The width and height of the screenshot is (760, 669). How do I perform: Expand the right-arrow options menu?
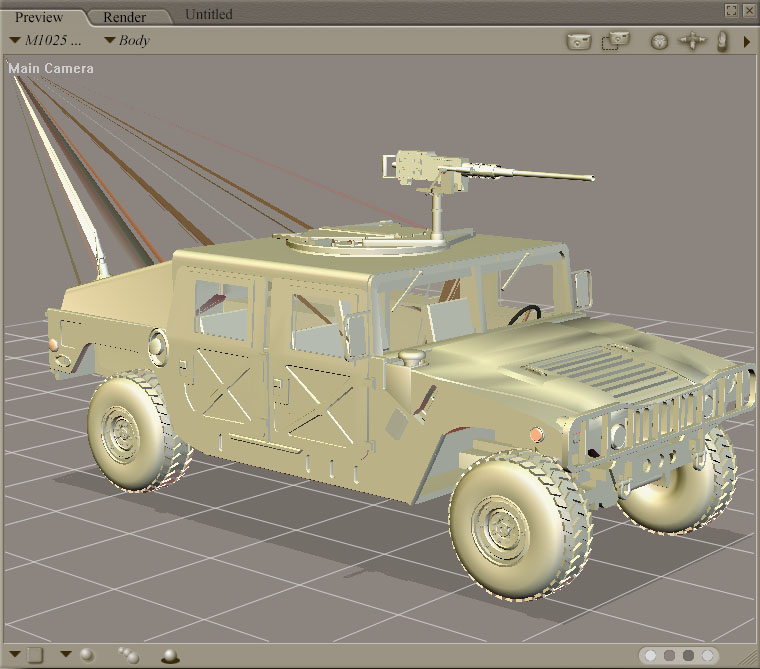[x=746, y=42]
